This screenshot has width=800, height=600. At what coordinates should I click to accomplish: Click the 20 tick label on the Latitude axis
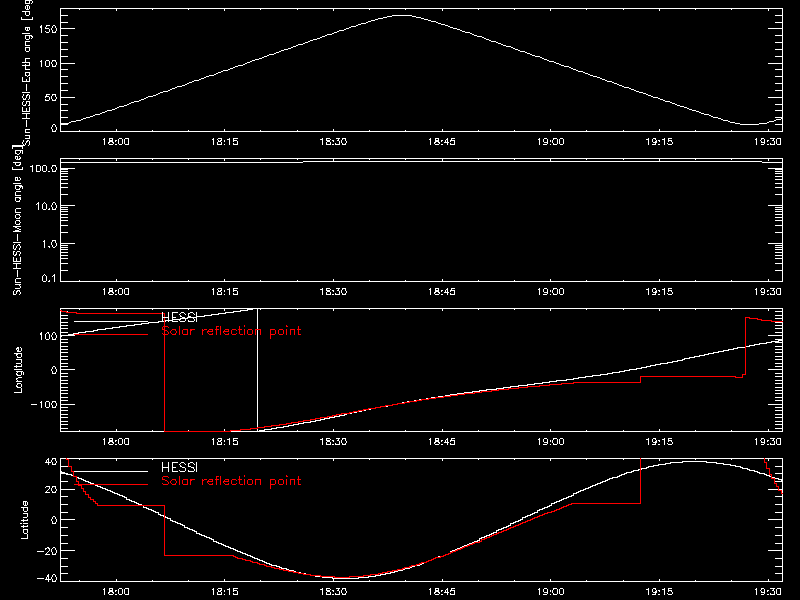(x=51, y=490)
